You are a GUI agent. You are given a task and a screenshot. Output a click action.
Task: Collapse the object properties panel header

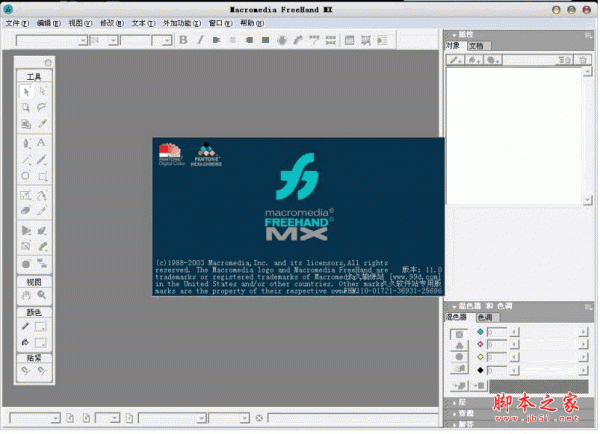coord(454,35)
